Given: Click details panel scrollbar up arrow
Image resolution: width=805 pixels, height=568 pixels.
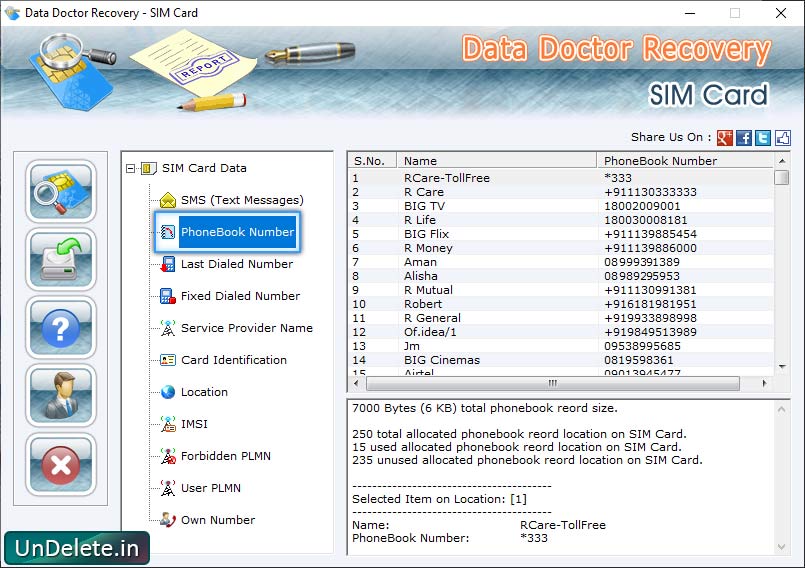Looking at the screenshot, I should [781, 409].
